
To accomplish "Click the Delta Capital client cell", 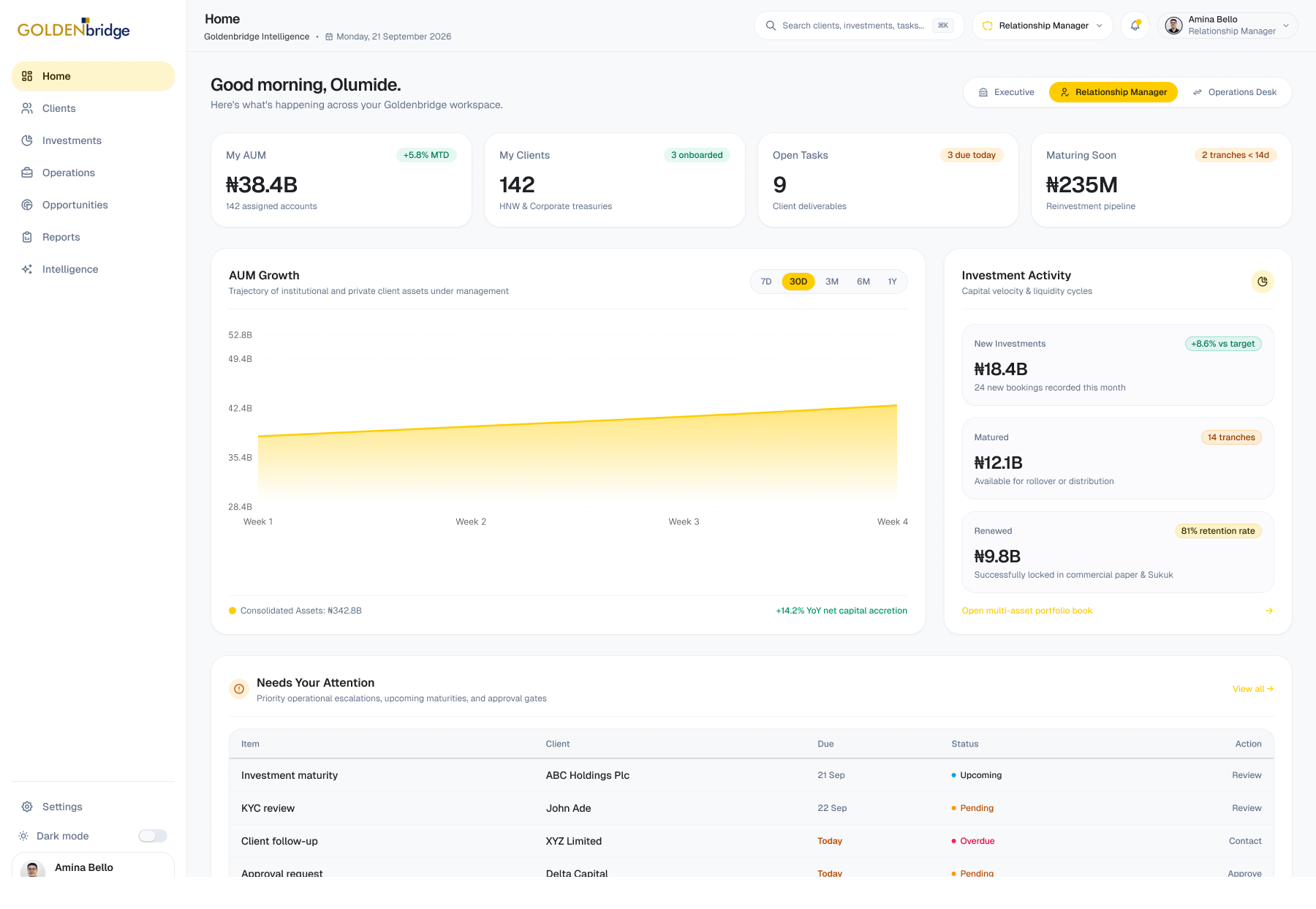I will 577,873.
